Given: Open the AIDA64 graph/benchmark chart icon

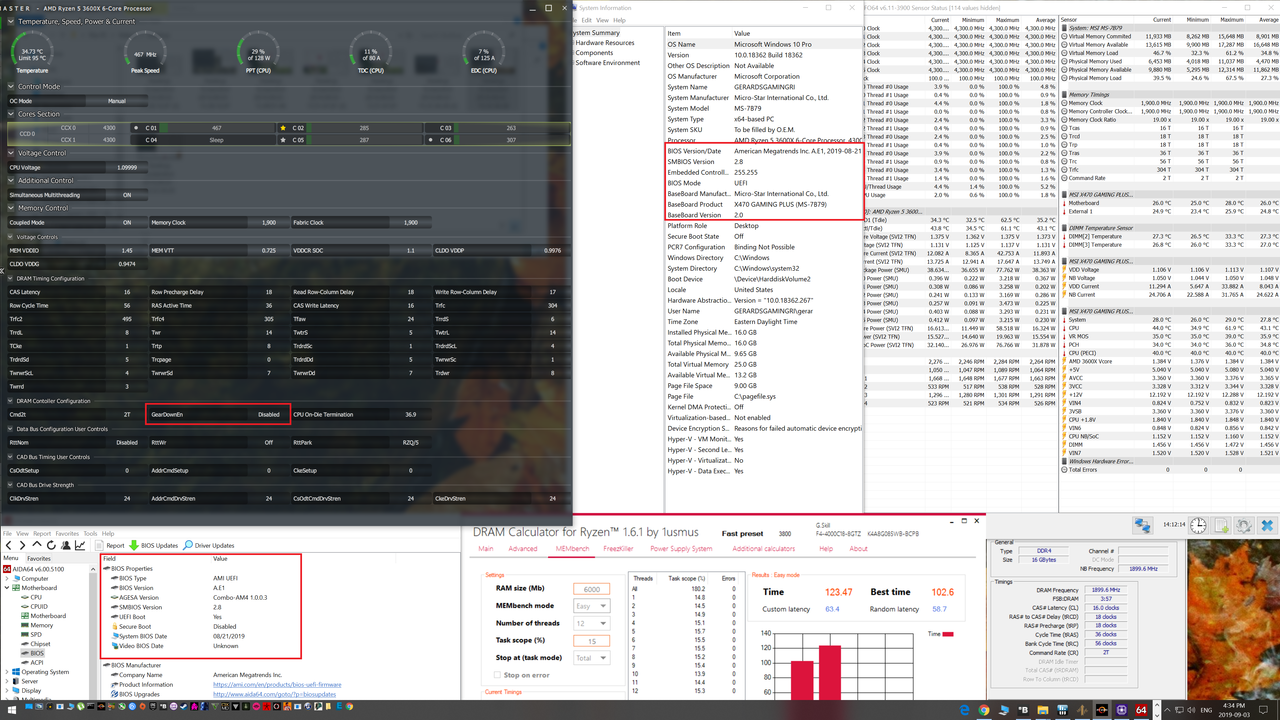Looking at the screenshot, I should [80, 545].
